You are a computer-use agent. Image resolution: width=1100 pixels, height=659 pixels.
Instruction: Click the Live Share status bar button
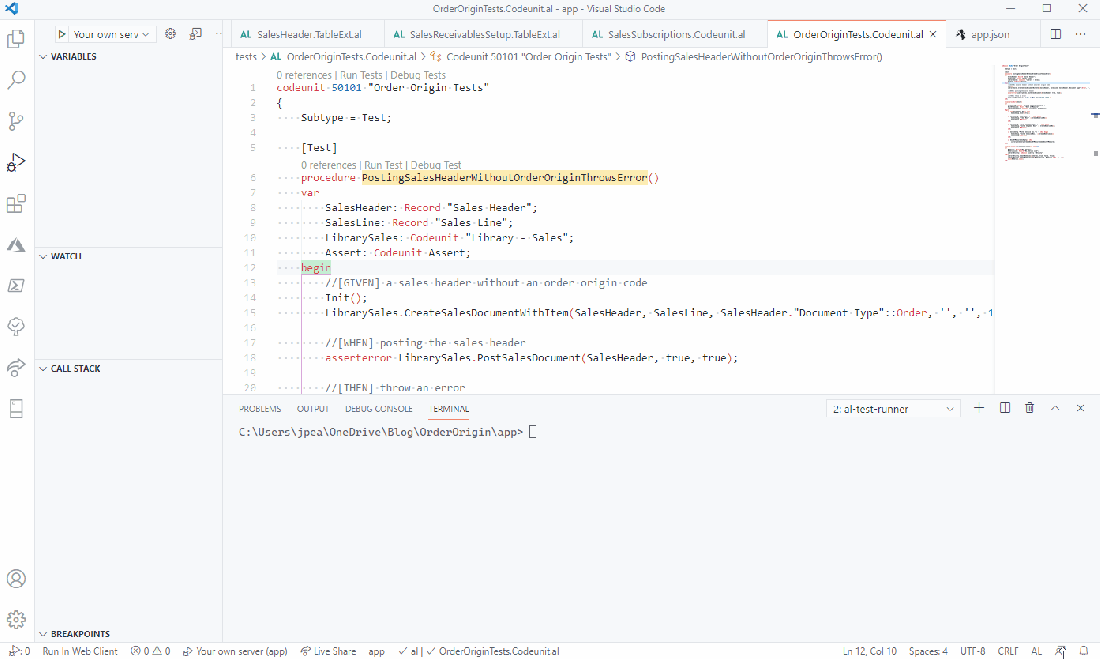point(328,651)
